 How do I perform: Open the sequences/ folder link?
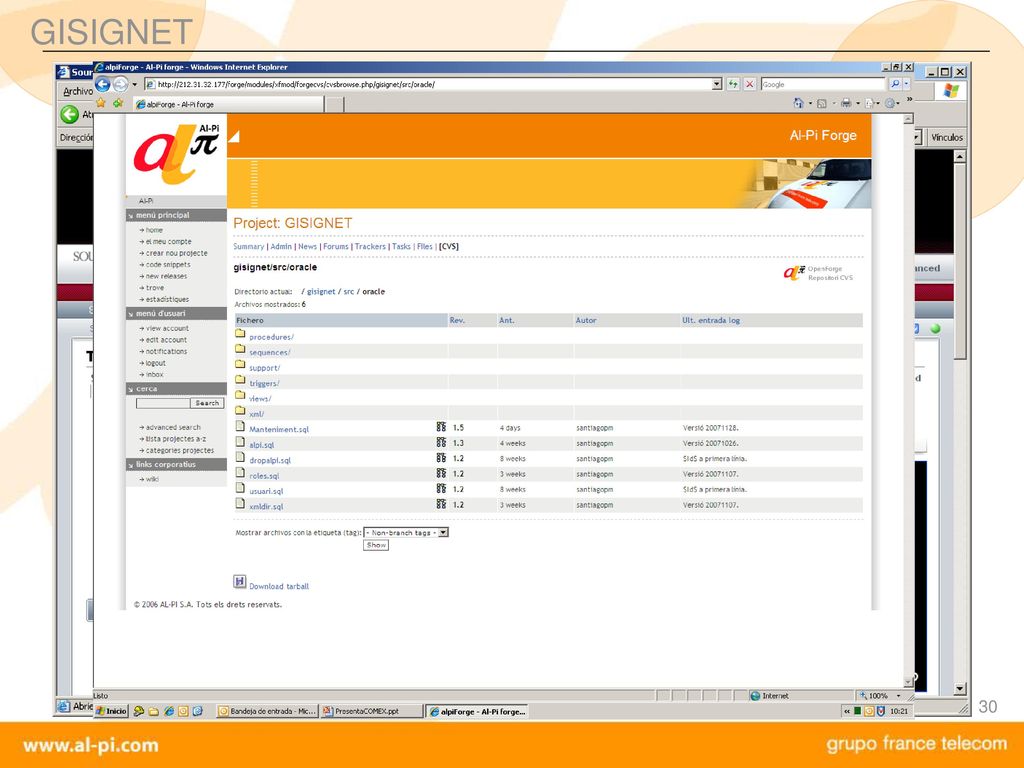coord(270,353)
